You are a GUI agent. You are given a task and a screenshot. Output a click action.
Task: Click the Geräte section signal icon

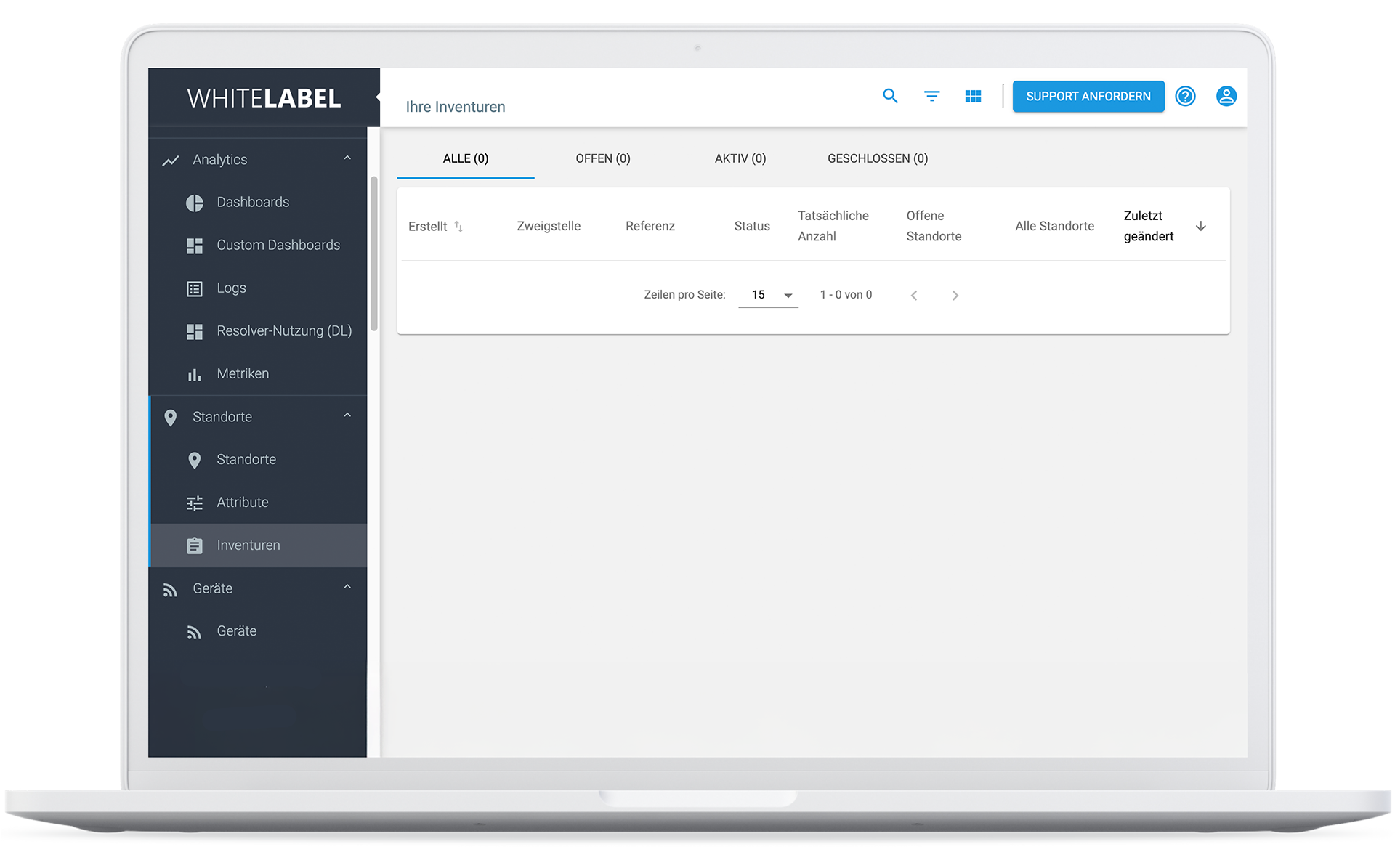tap(170, 590)
